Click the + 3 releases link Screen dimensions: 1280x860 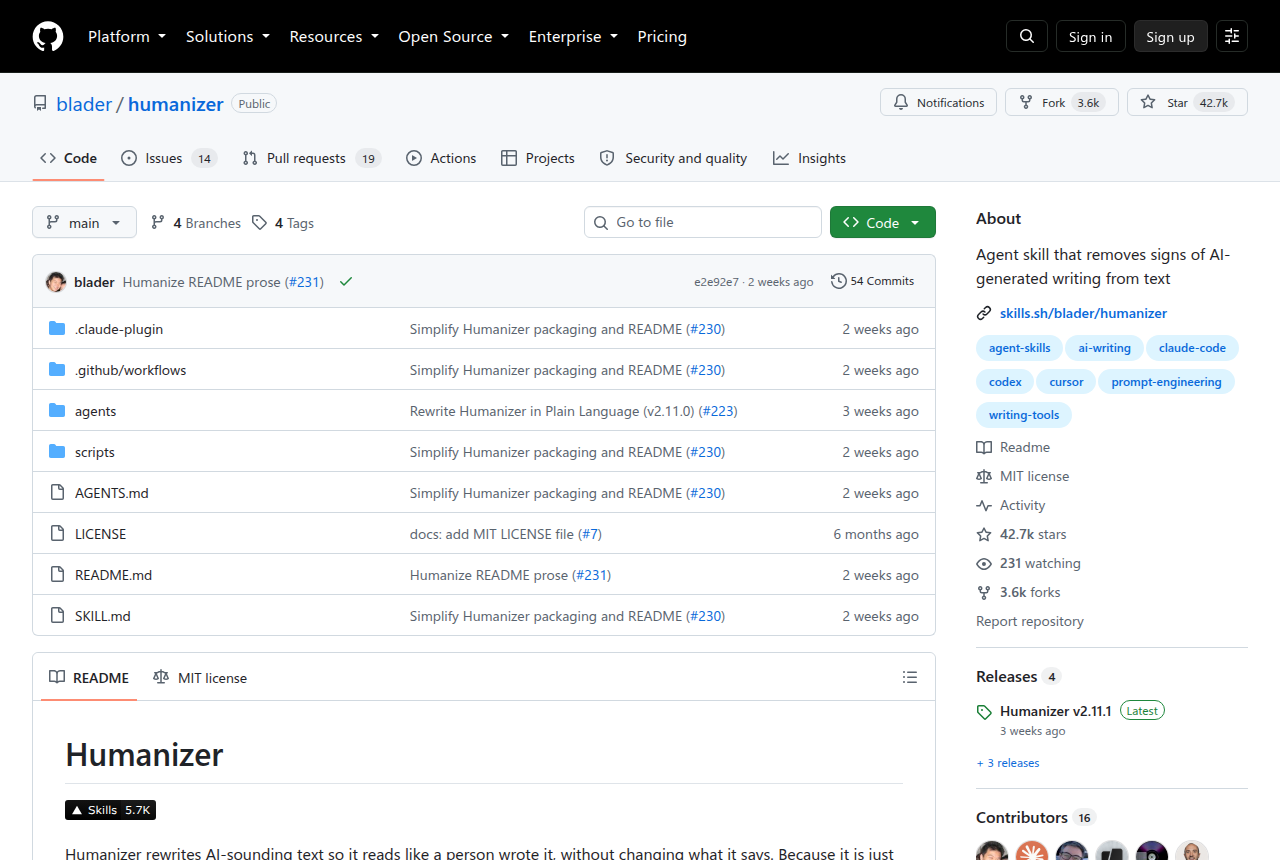tap(1008, 763)
